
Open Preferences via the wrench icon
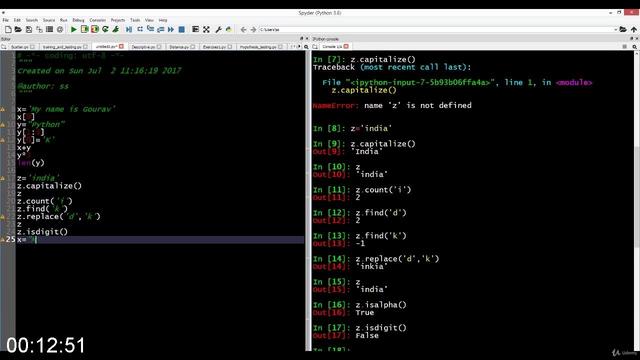(x=218, y=29)
